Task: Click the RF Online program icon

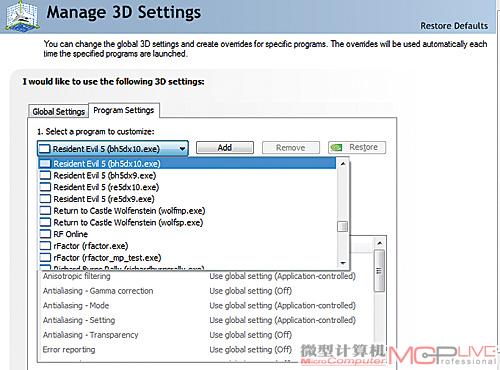Action: [45, 234]
